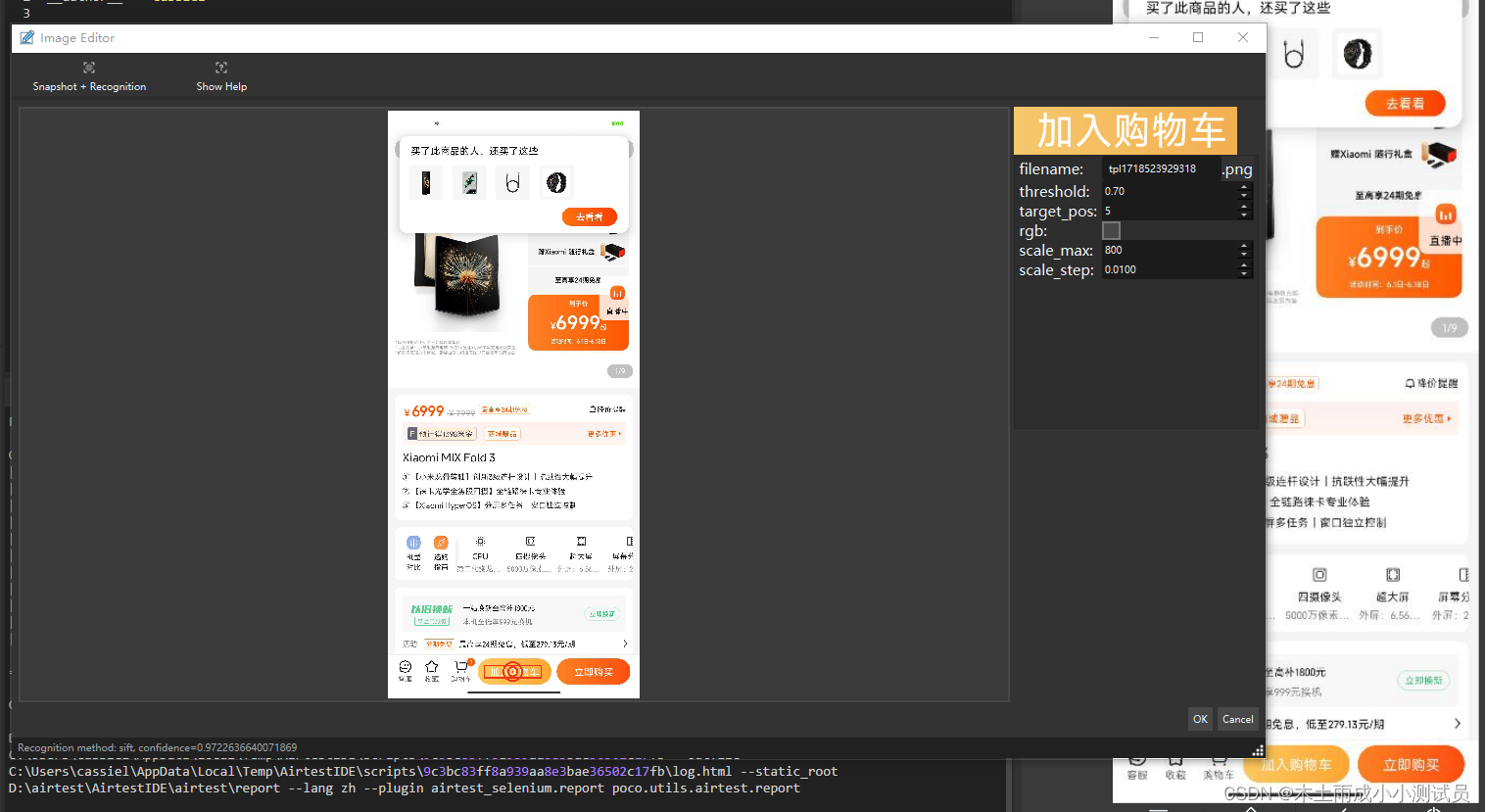Click the Image Editor window title icon
This screenshot has width=1485, height=812.
[x=27, y=37]
